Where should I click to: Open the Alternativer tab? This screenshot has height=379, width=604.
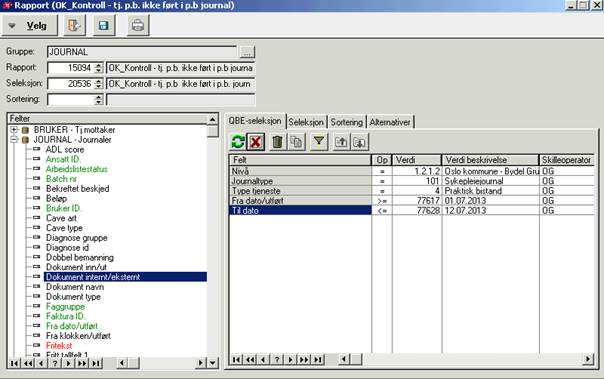tap(390, 122)
